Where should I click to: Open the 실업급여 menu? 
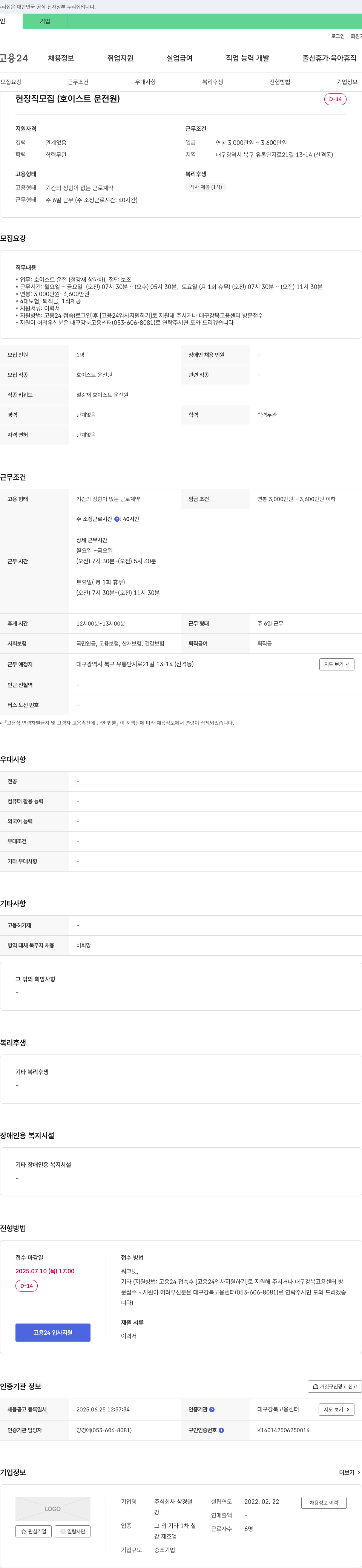click(179, 58)
